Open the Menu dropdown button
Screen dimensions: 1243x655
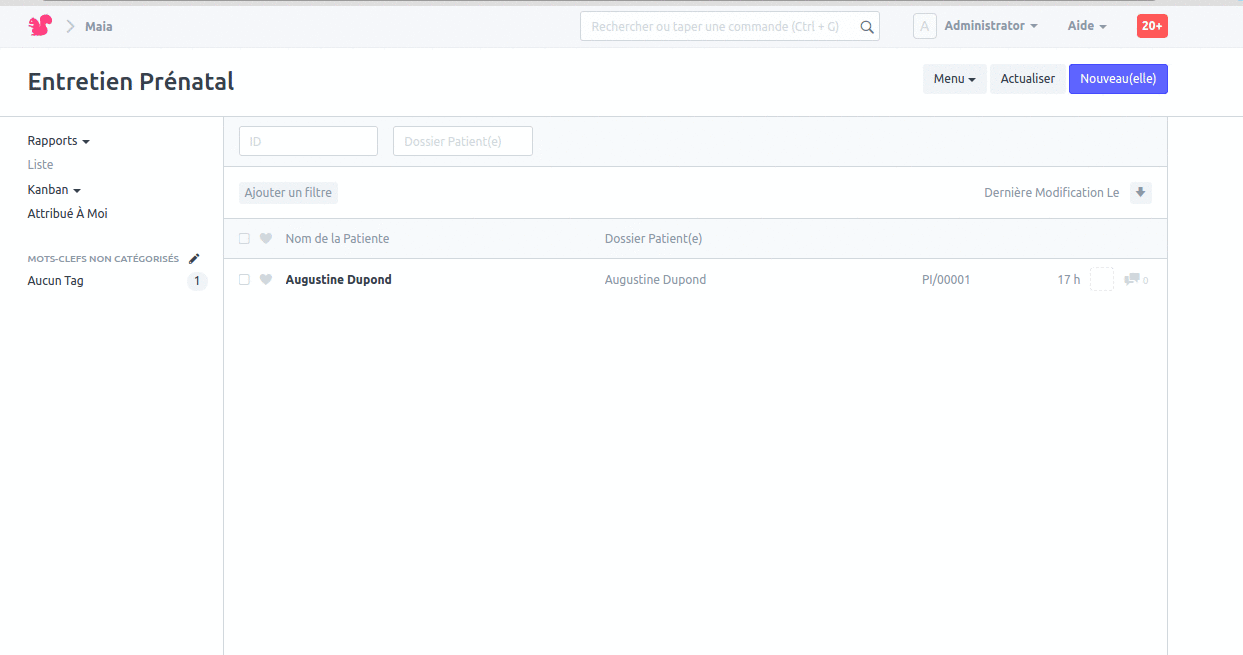point(954,79)
